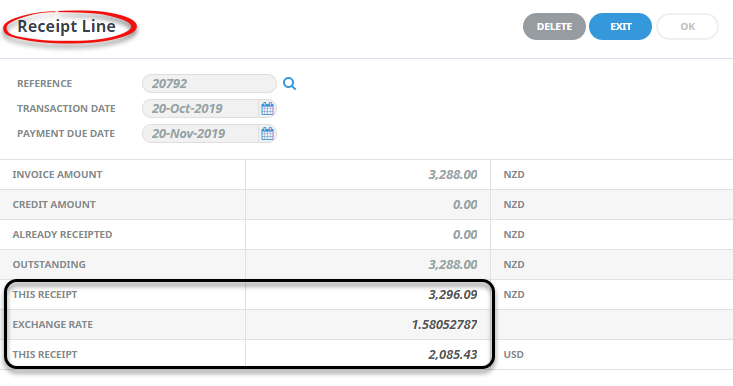Click the blue EXIT button
This screenshot has width=733, height=386.
coord(620,27)
